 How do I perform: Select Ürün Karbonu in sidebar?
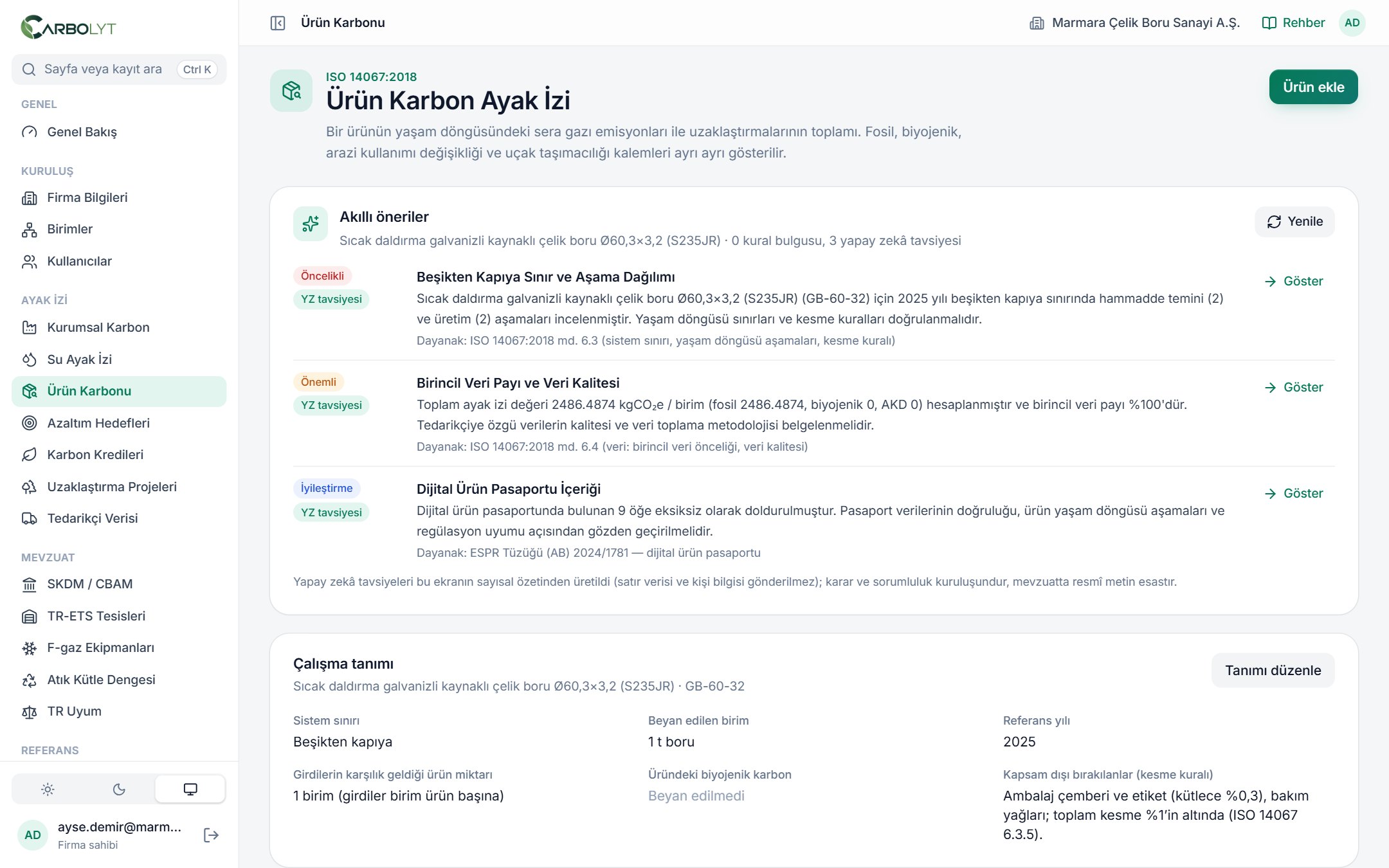pyautogui.click(x=119, y=392)
